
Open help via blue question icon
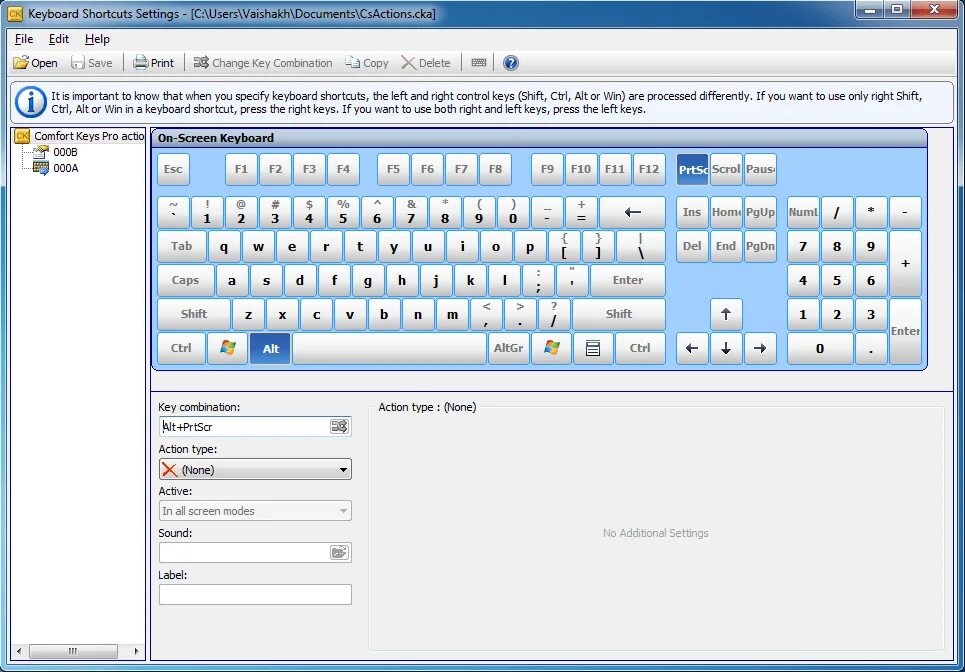click(511, 63)
